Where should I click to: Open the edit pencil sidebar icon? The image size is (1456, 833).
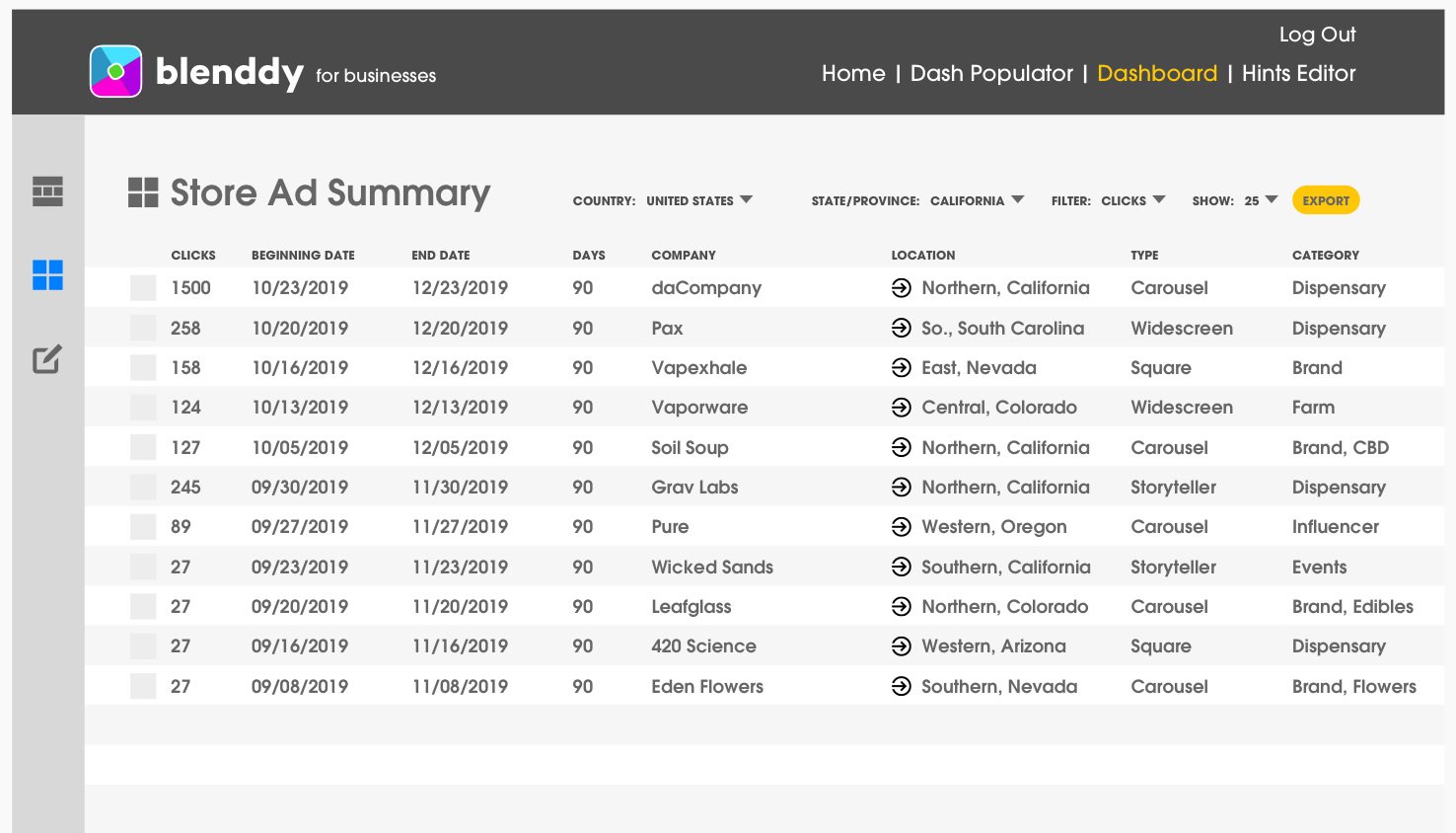(x=47, y=359)
